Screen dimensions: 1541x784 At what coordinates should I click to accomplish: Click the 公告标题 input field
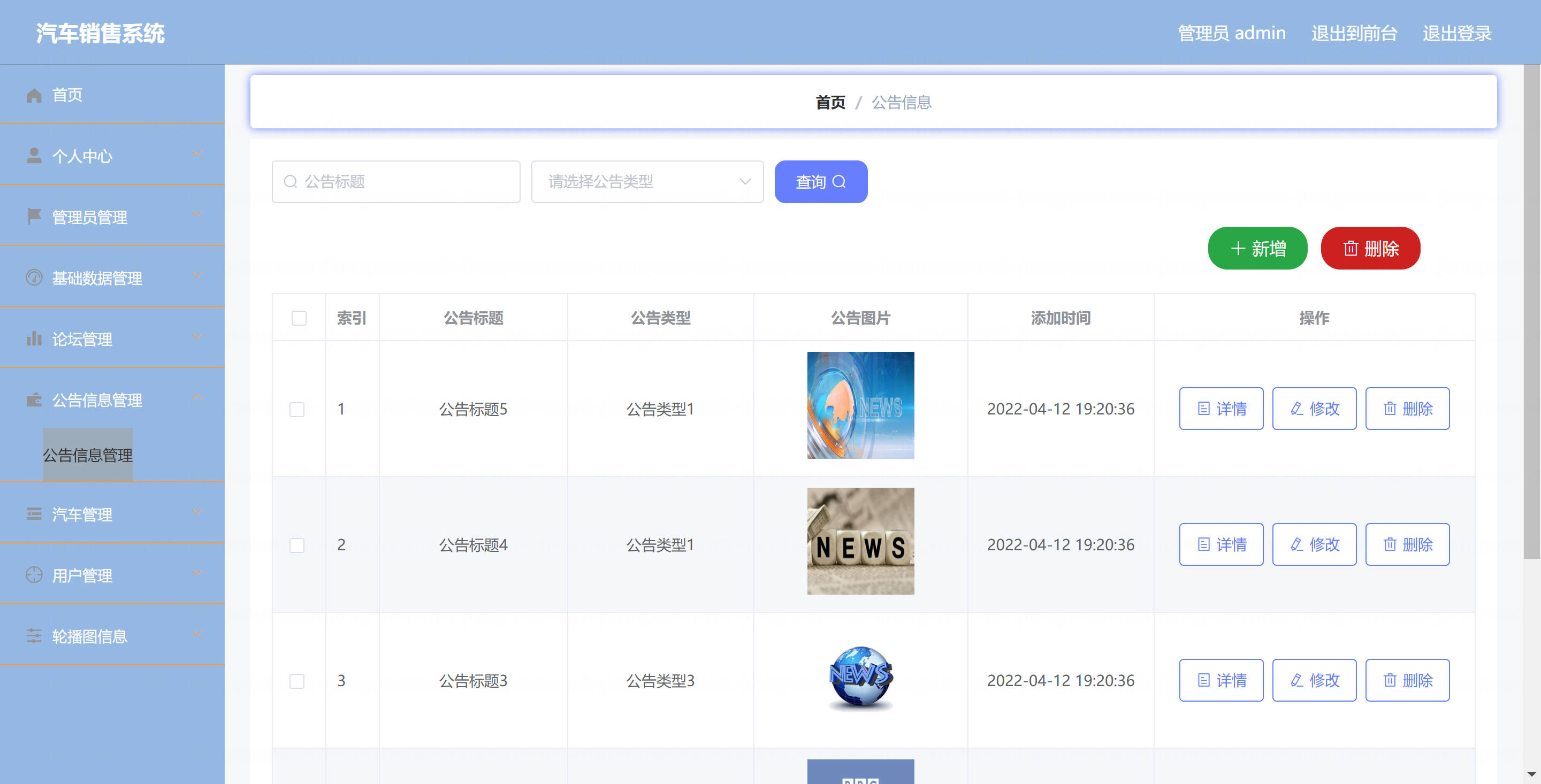tap(396, 182)
